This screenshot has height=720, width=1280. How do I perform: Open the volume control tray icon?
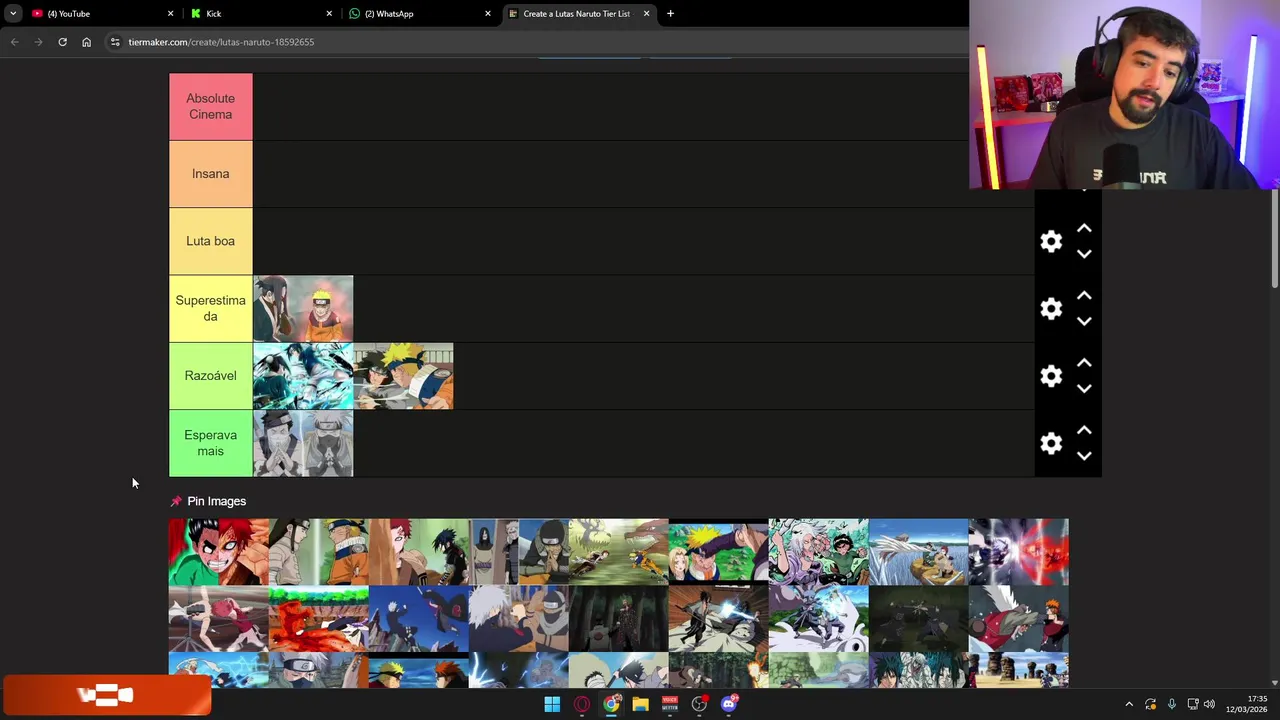1209,704
